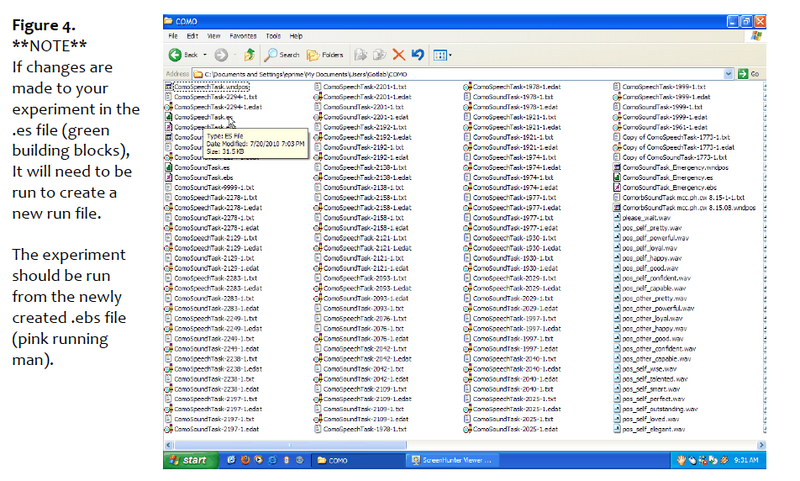The height and width of the screenshot is (481, 800).
Task: Select pos_self_outstanding.wav
Action: [x=656, y=409]
